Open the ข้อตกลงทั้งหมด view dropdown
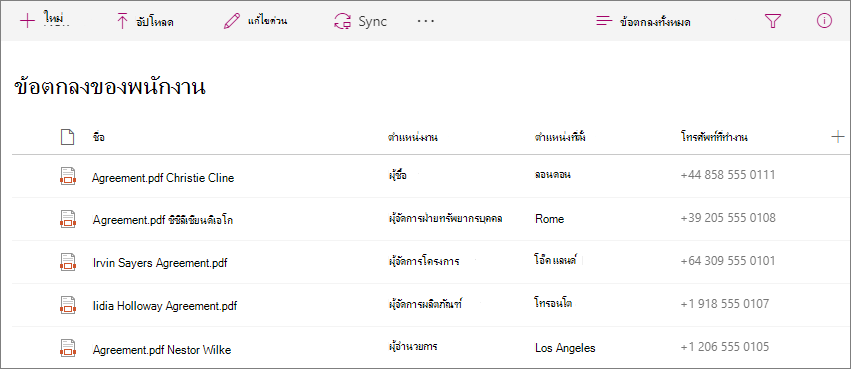This screenshot has width=851, height=369. pyautogui.click(x=655, y=22)
